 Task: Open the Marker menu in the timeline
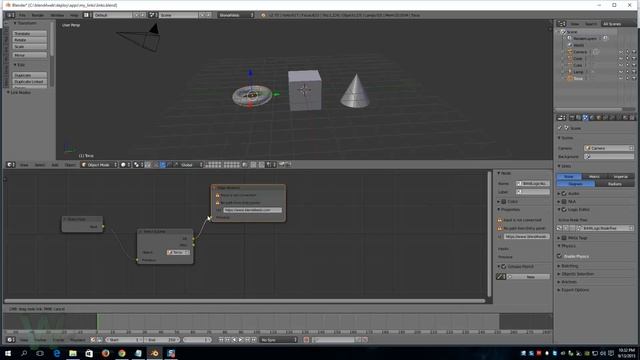pos(40,340)
